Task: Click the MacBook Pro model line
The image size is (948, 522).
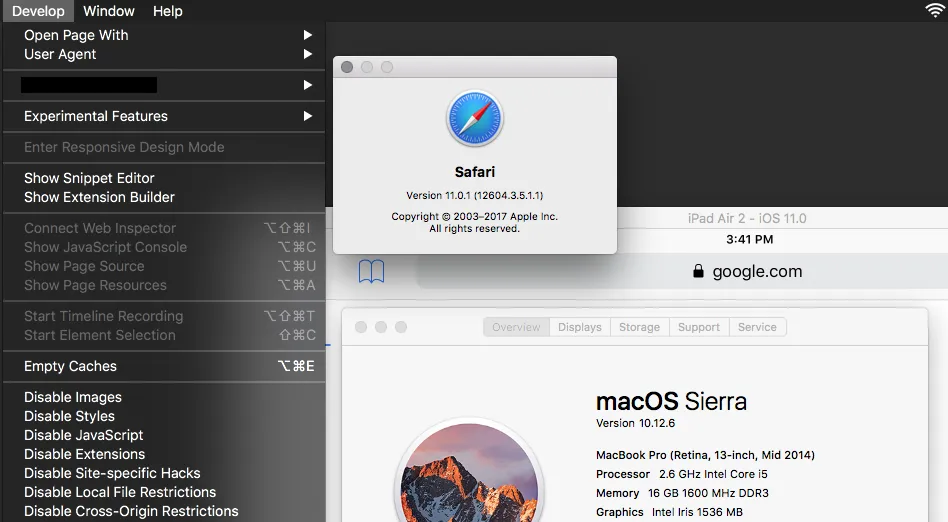Action: click(x=705, y=455)
